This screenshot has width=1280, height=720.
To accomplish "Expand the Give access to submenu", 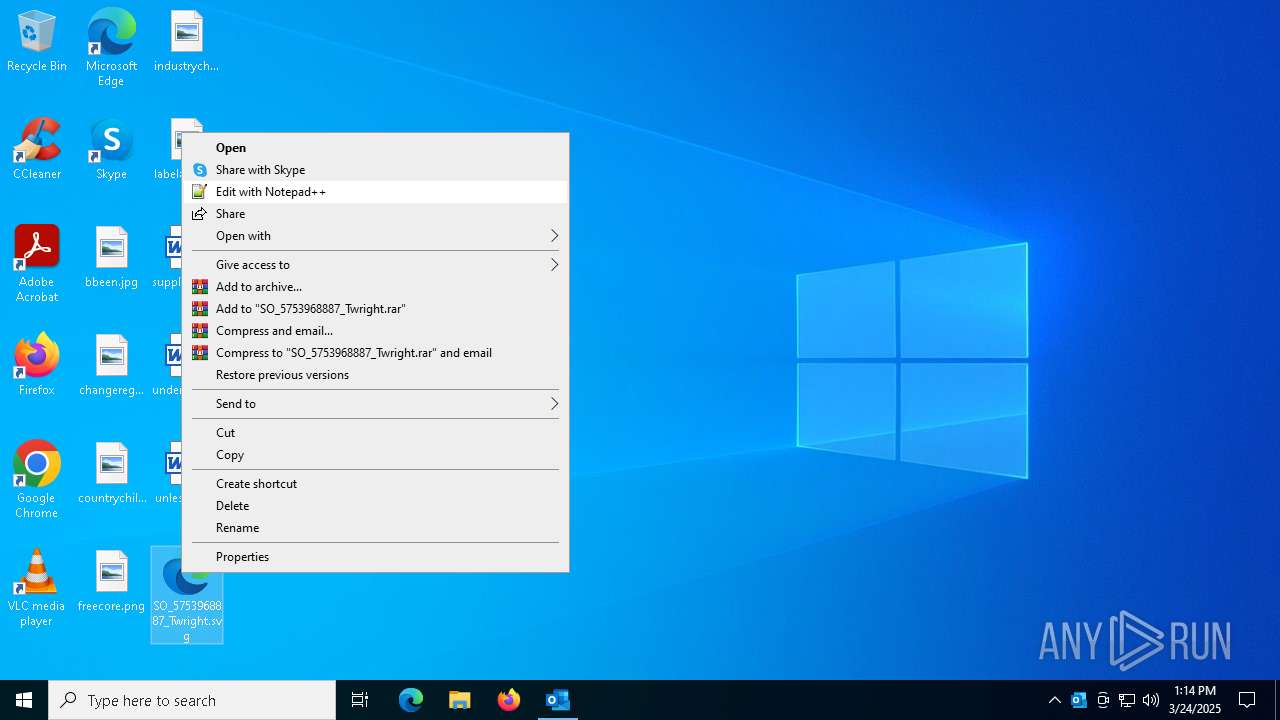I will [375, 265].
